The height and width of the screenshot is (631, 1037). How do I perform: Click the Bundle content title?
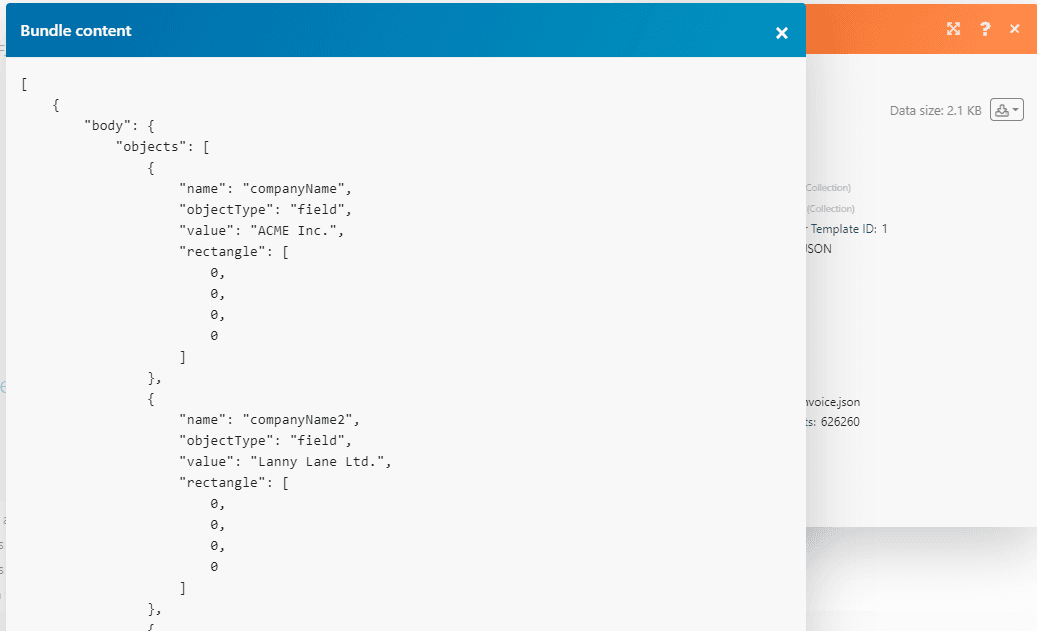tap(76, 31)
